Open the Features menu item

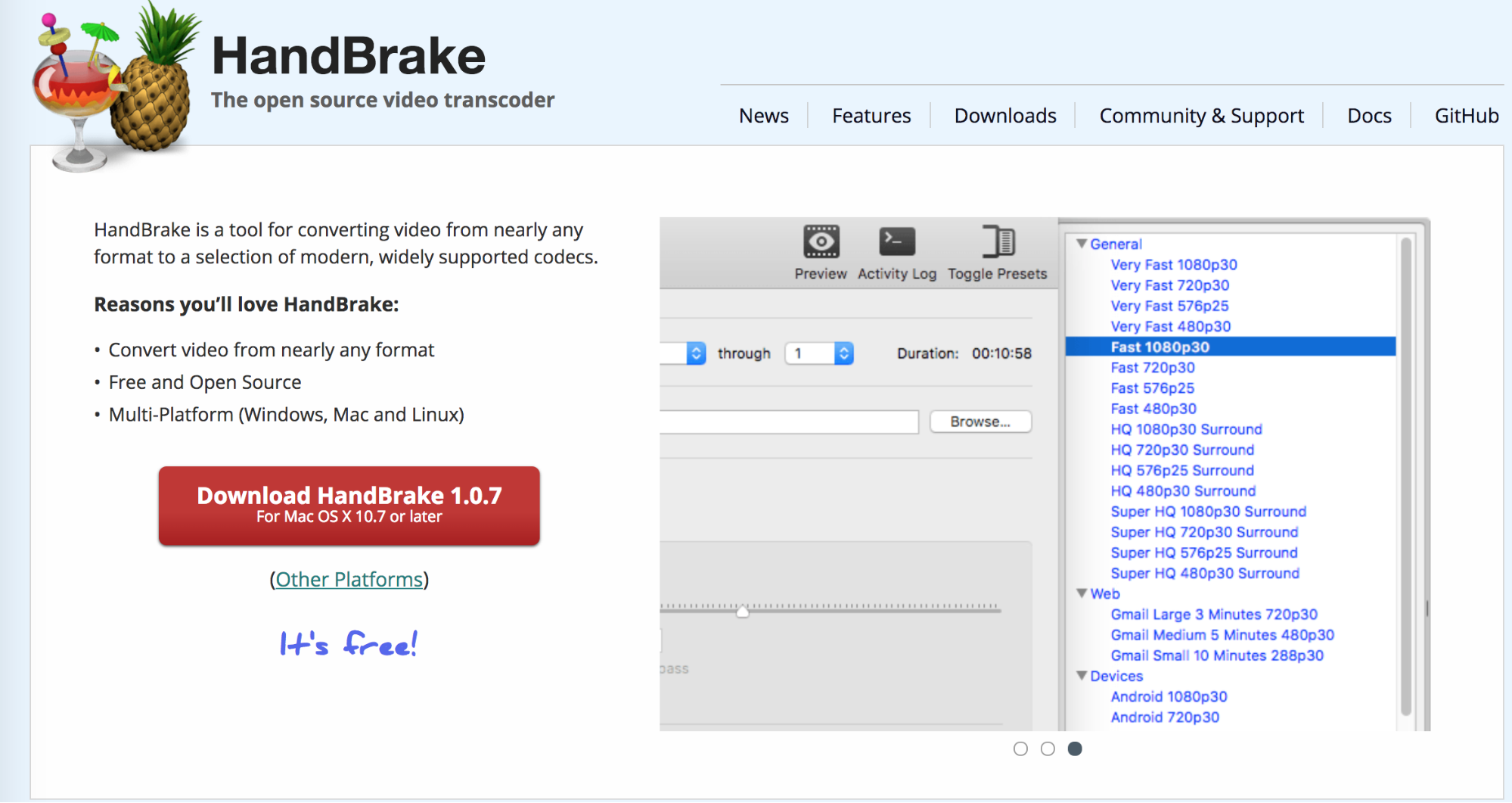point(871,116)
